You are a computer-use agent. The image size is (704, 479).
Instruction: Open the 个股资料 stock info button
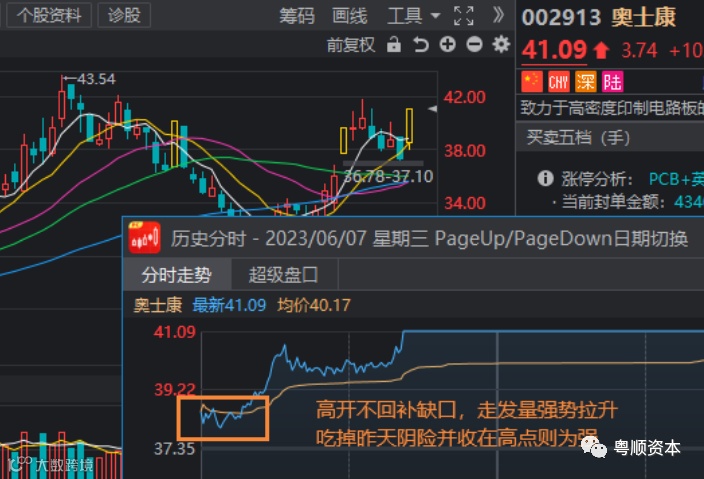coord(48,15)
